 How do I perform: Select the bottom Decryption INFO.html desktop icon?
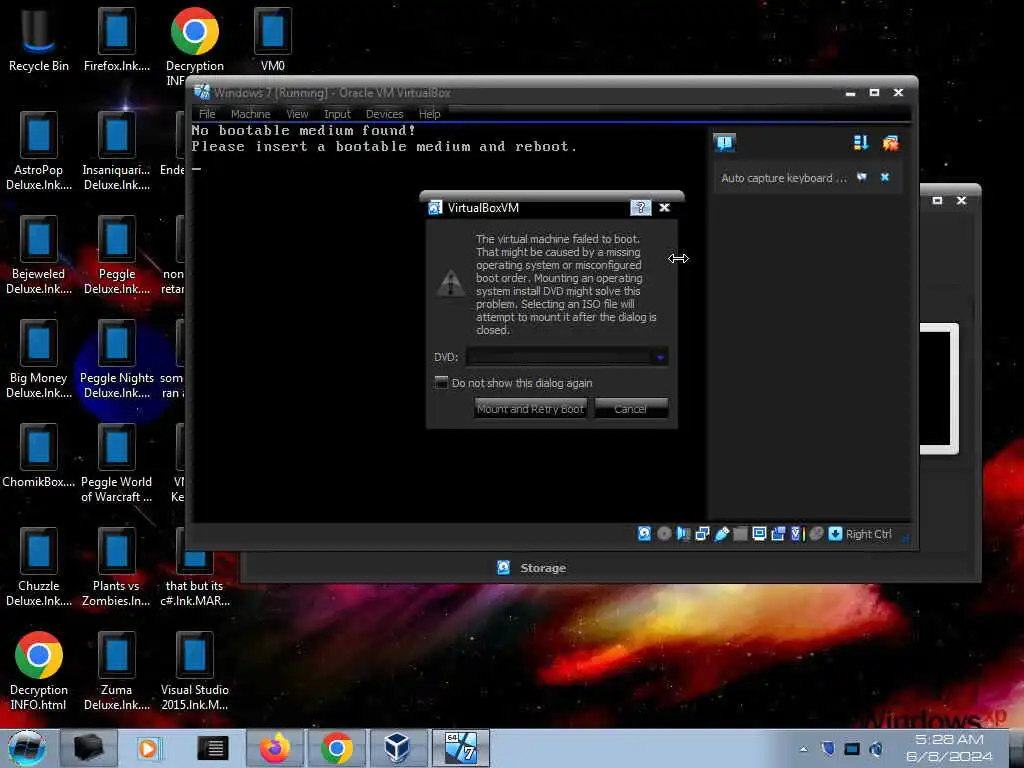[39, 671]
